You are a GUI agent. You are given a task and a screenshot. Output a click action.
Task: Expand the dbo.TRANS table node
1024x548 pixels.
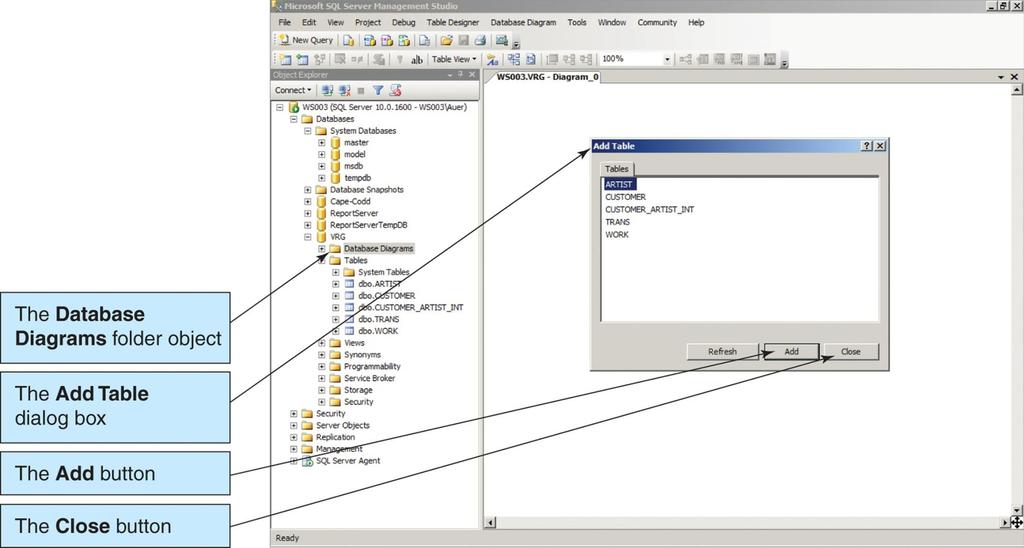tap(336, 319)
